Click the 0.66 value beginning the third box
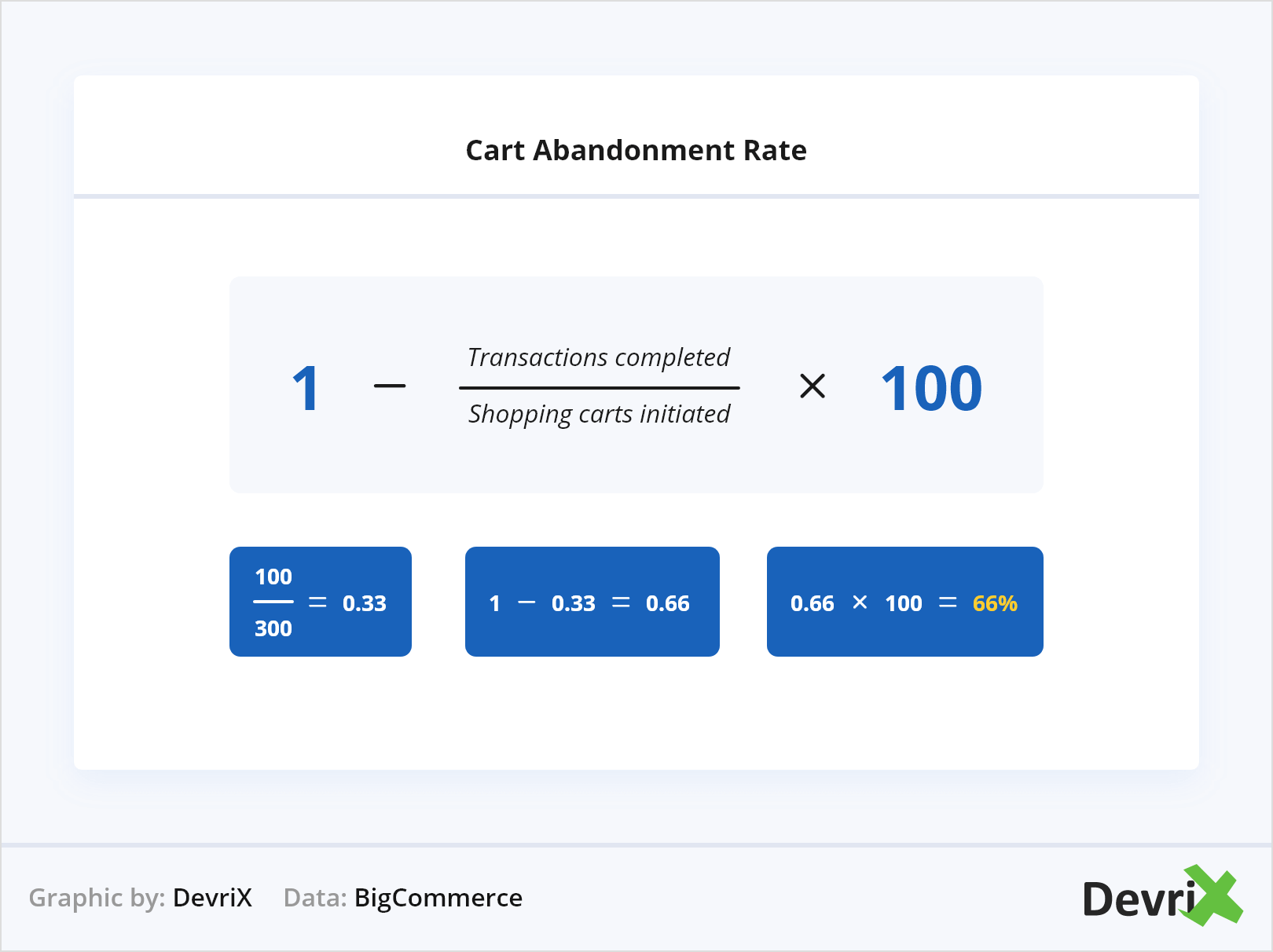 813,603
